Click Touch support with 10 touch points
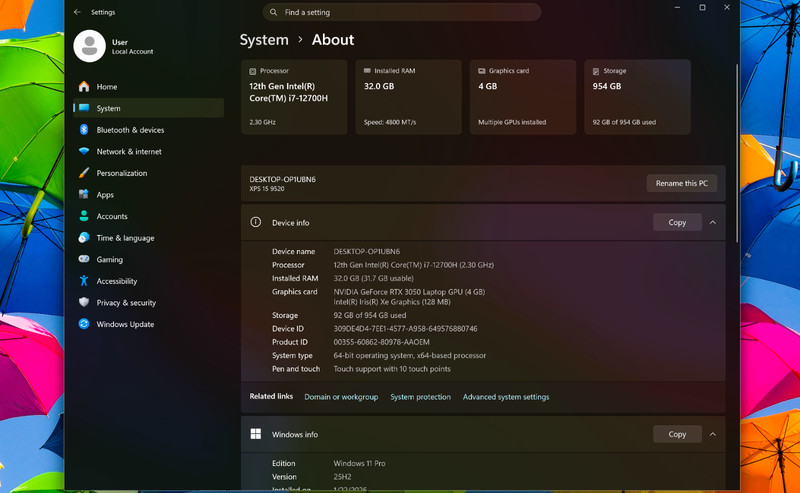 392,369
